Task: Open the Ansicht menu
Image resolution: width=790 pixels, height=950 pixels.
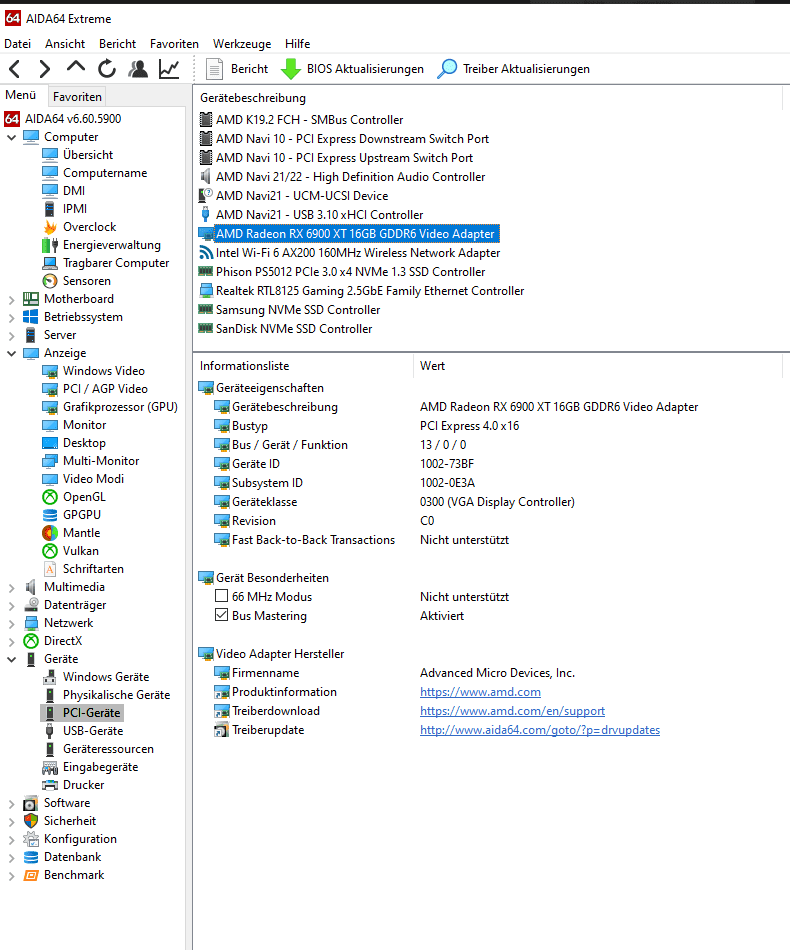Action: pos(65,44)
